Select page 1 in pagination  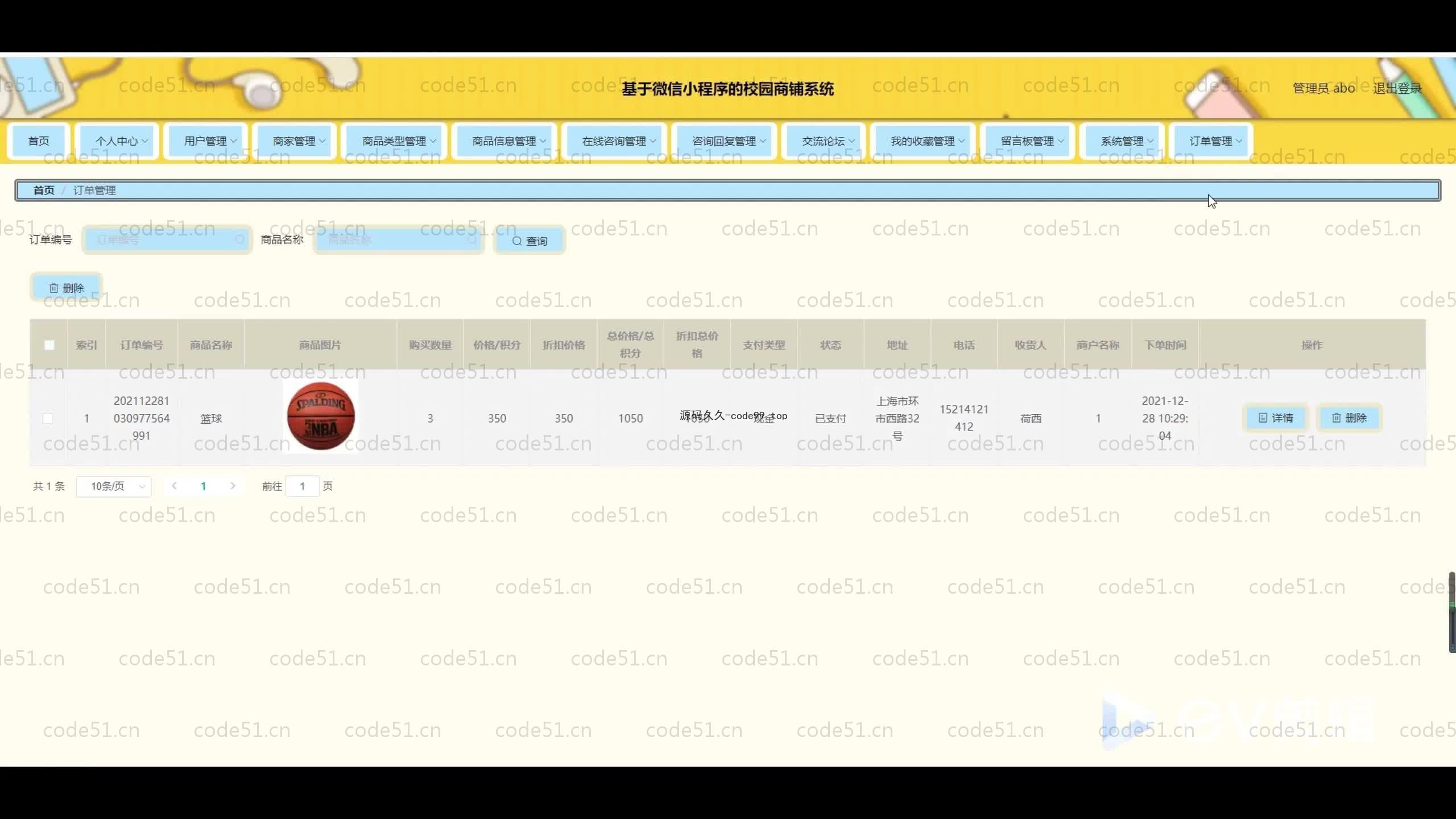203,486
